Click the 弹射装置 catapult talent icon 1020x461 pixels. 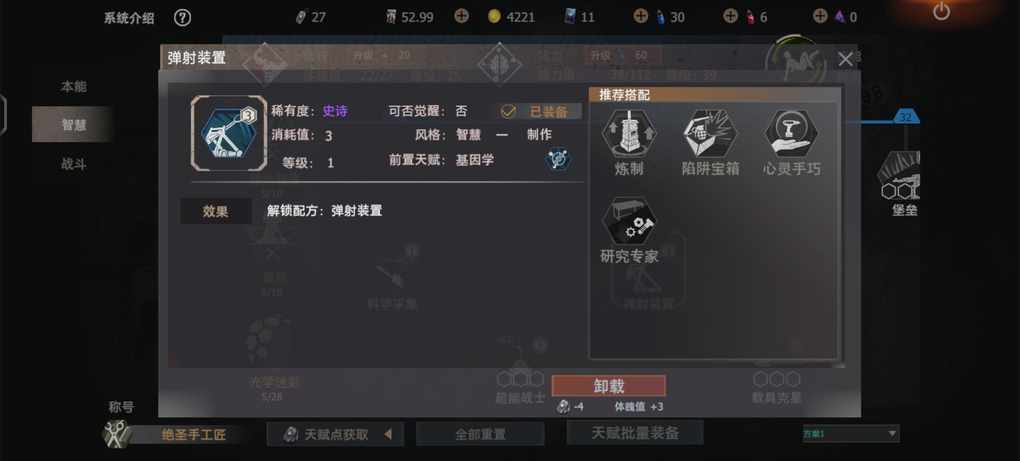click(229, 133)
